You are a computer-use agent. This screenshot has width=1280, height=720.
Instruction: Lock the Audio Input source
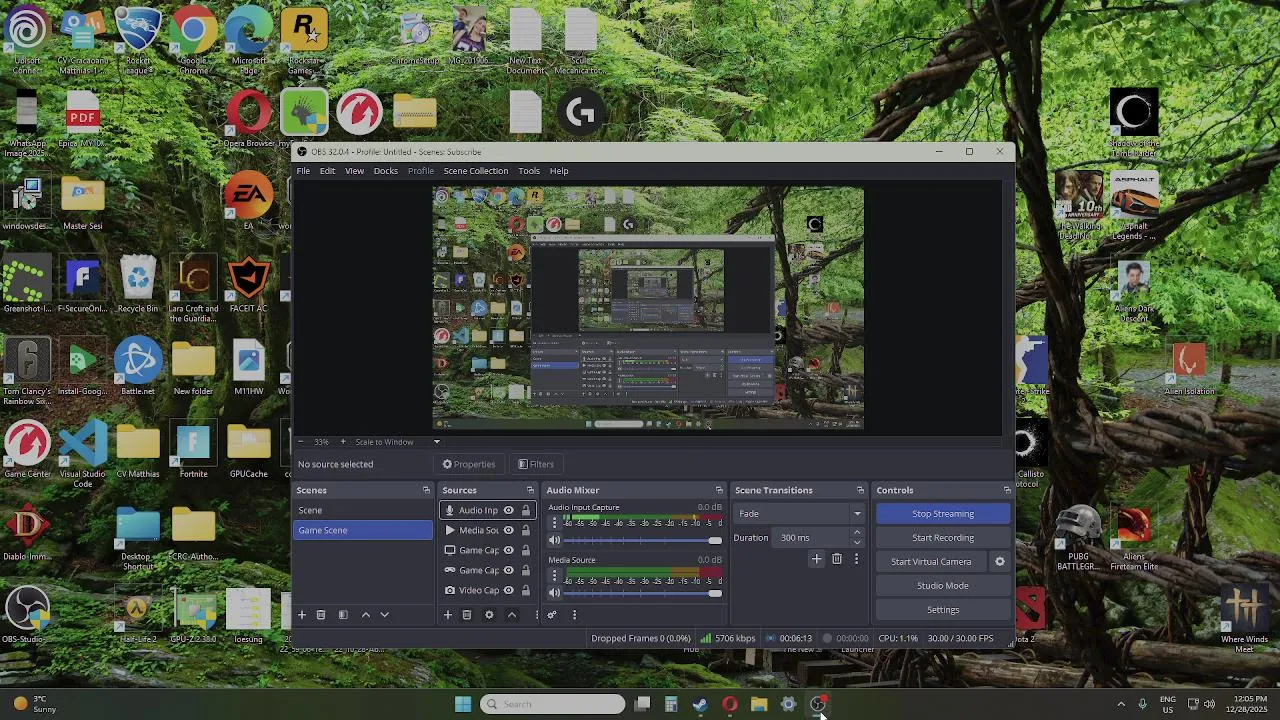[525, 510]
